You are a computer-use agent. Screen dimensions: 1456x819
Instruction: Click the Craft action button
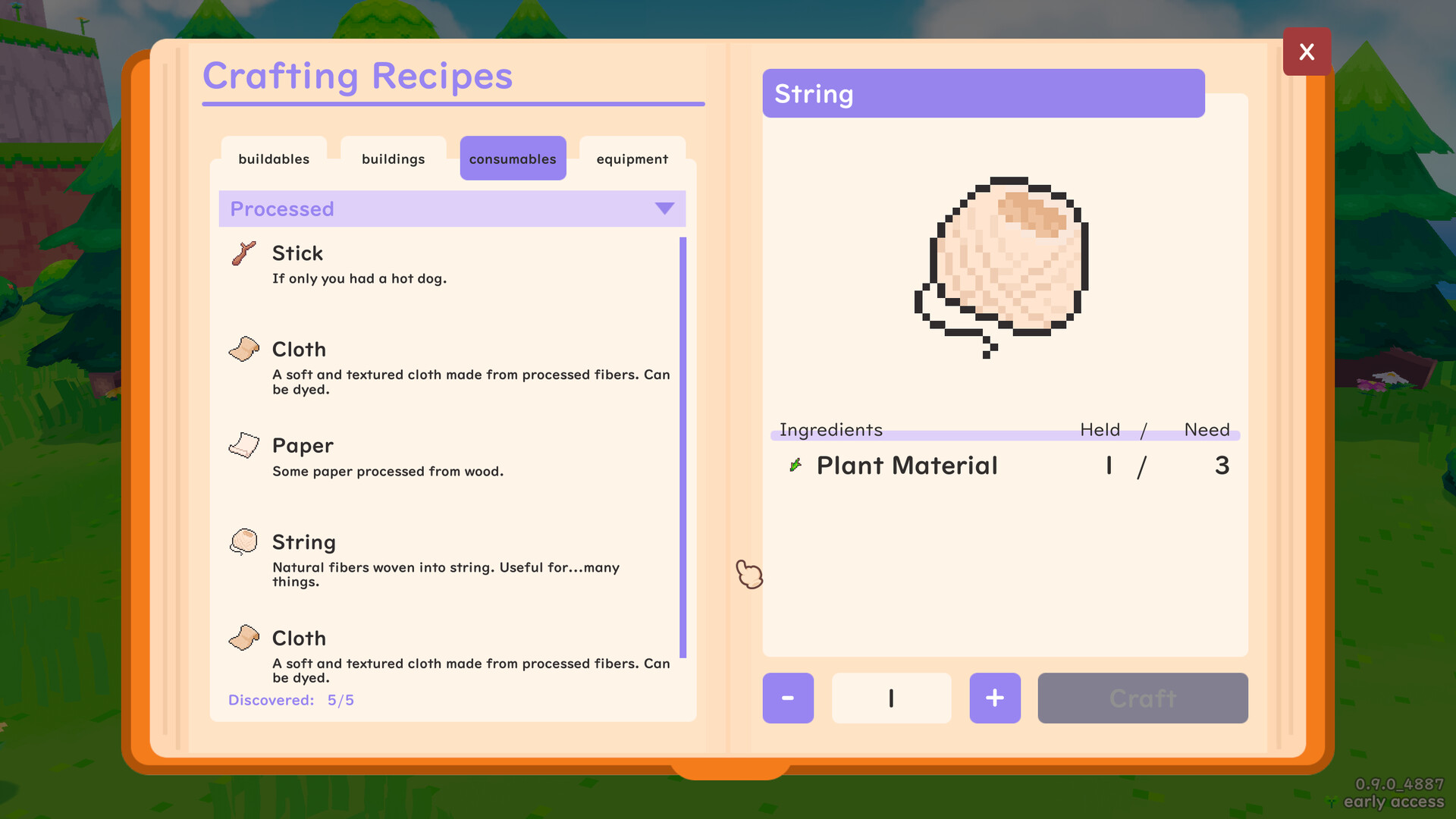(x=1143, y=697)
